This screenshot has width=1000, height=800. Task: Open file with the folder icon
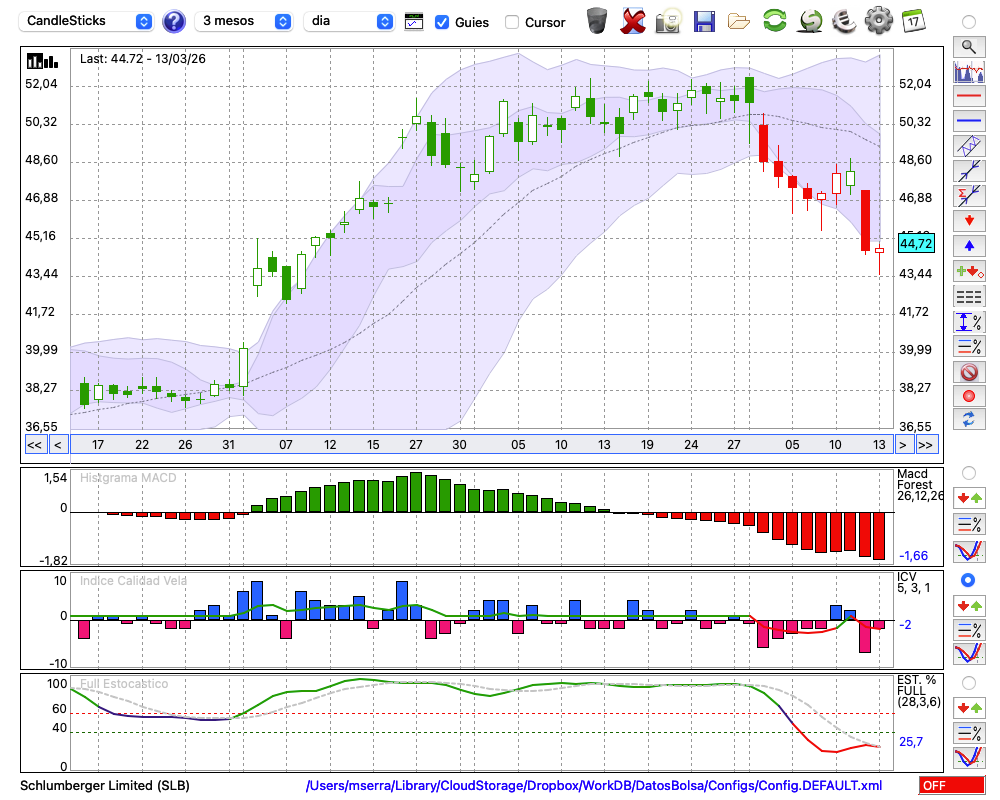[x=739, y=22]
